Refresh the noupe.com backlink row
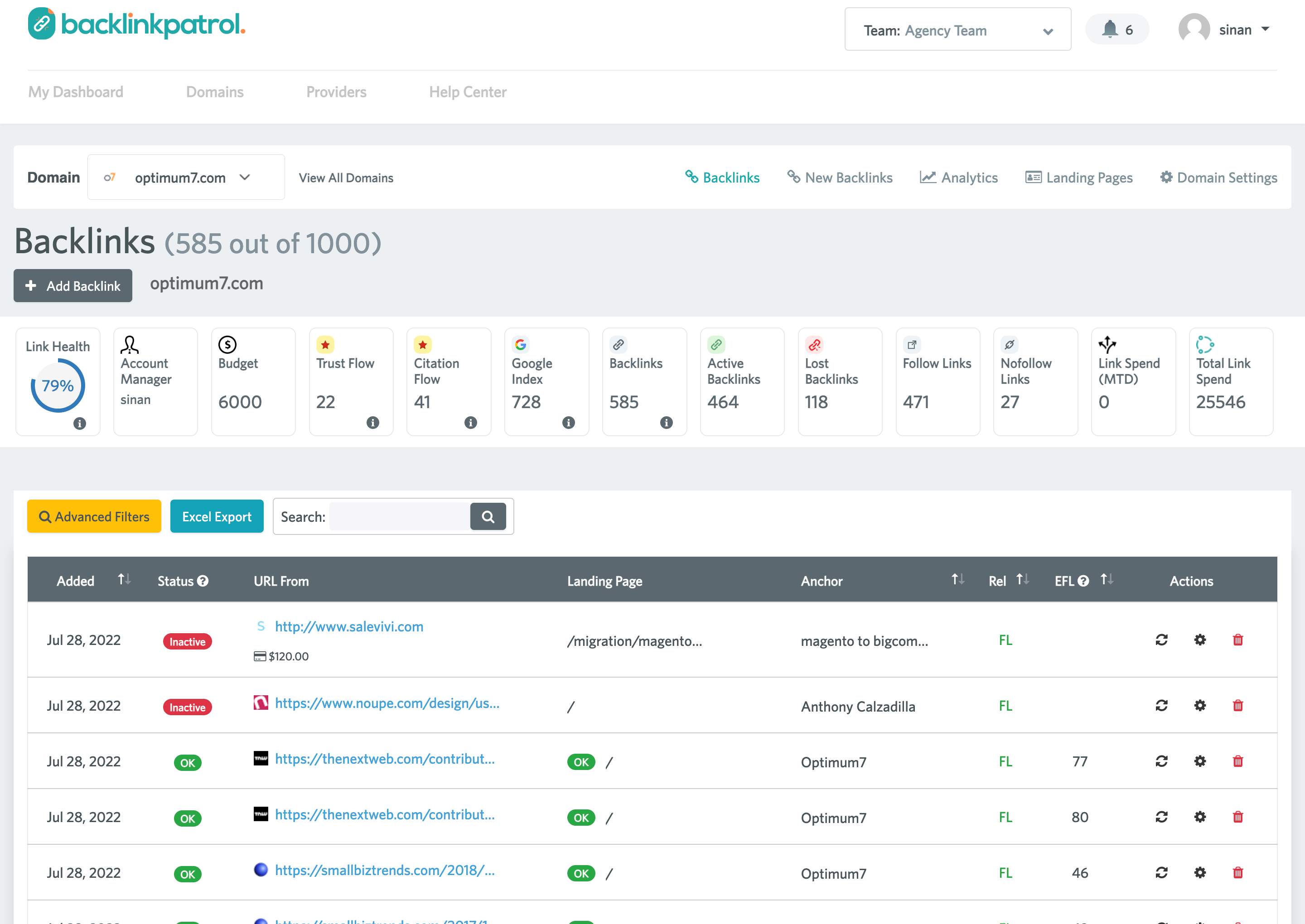 point(1161,706)
